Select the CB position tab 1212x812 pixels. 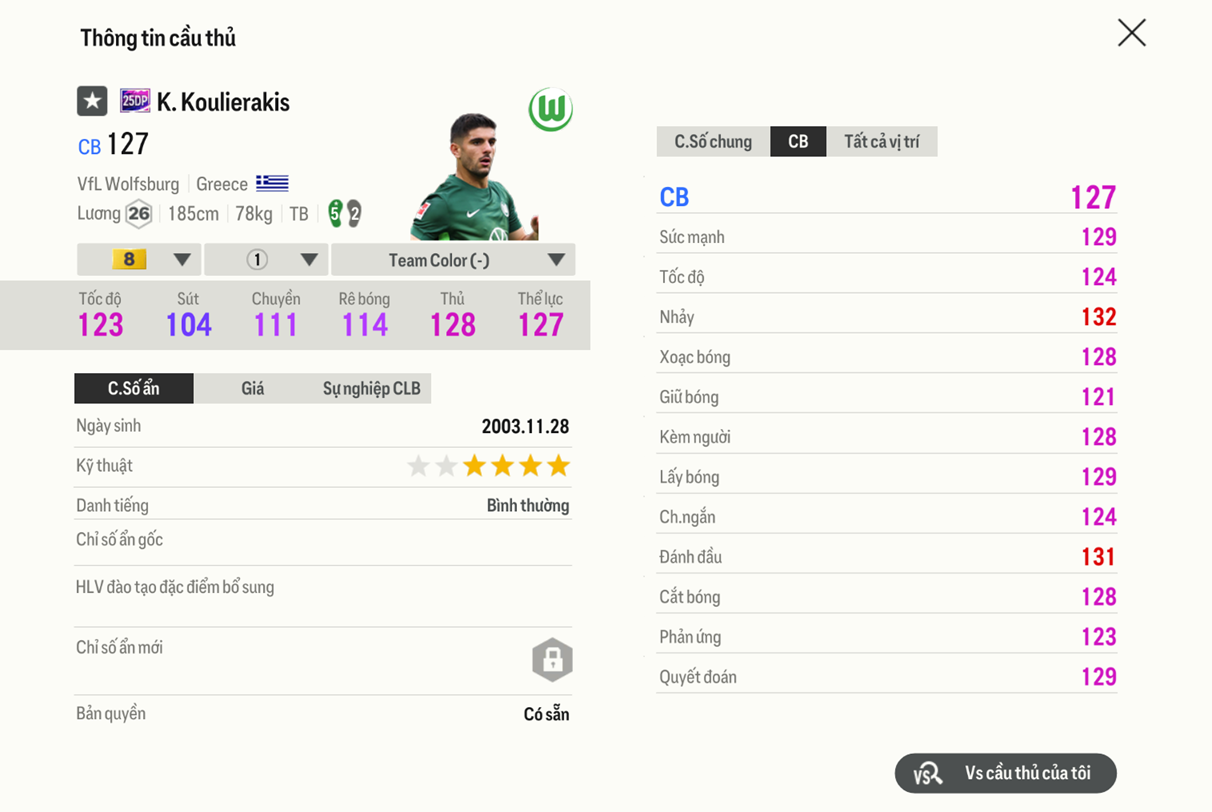click(798, 142)
